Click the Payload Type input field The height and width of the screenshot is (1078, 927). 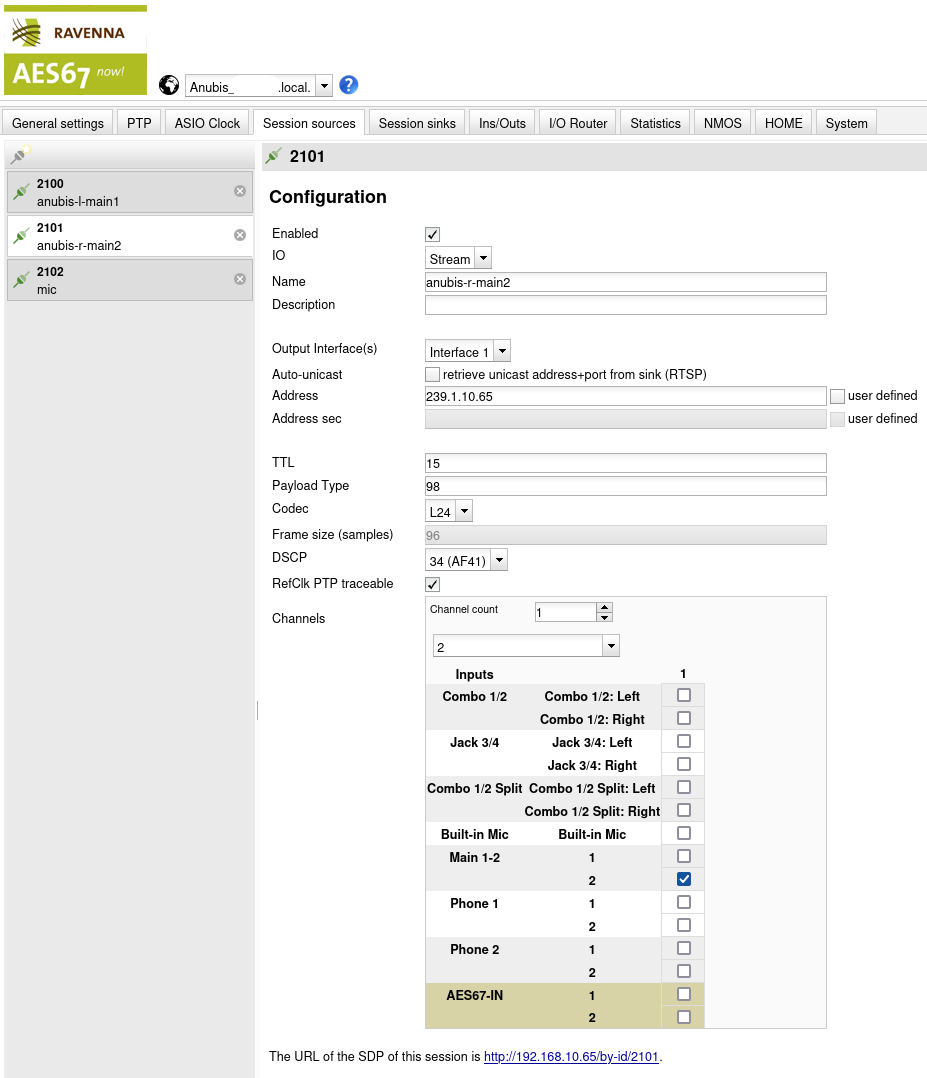626,486
